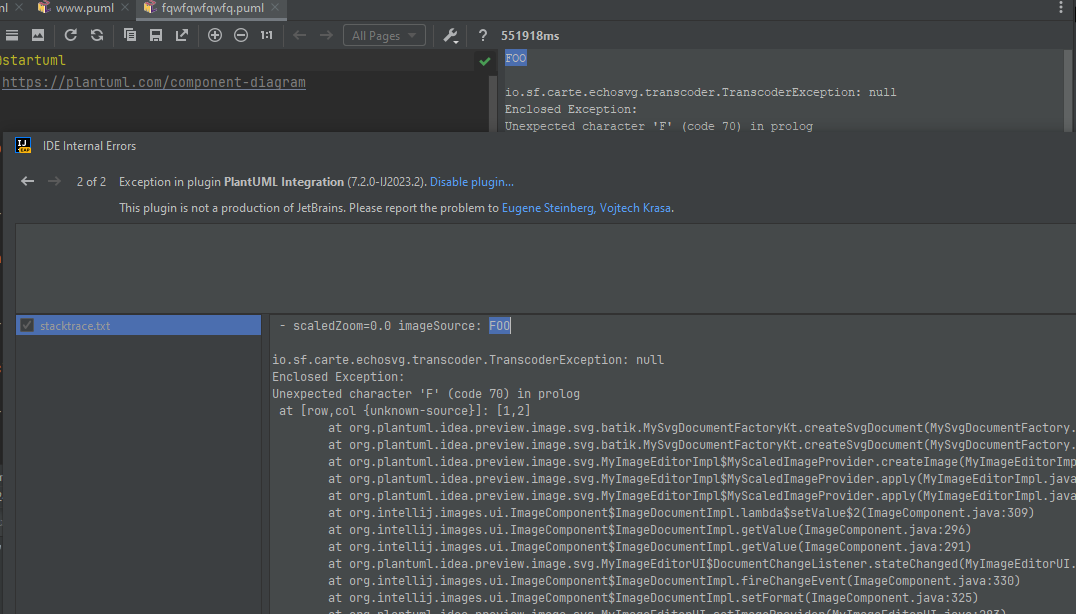Open the plantuml.com component-diagram link

[x=154, y=82]
